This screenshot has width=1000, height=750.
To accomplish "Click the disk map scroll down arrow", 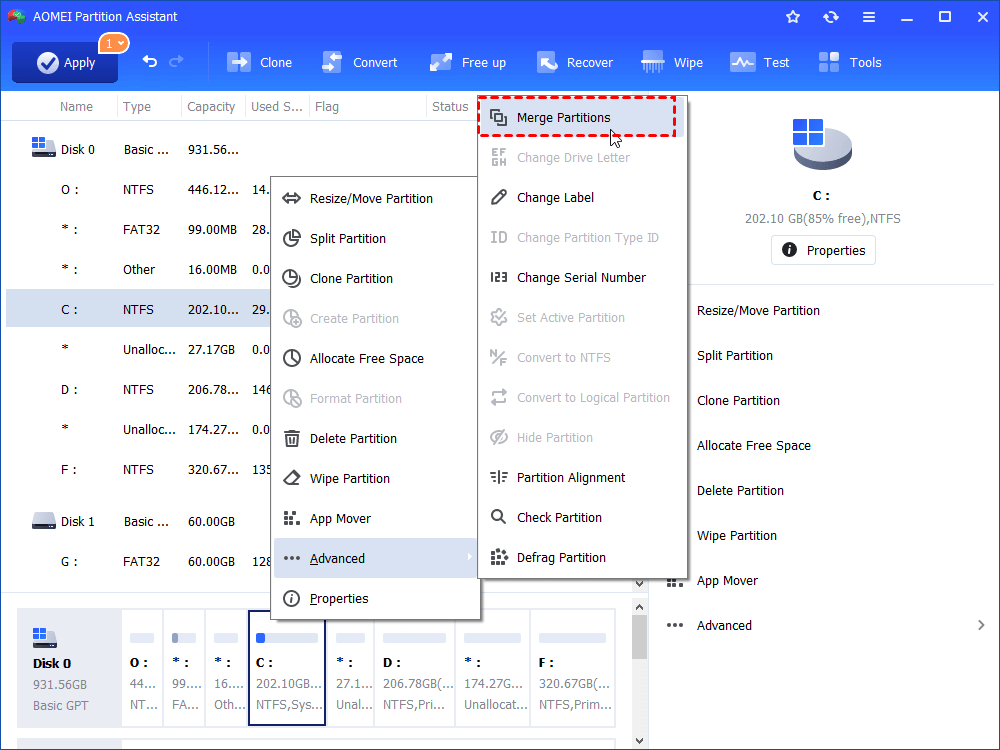I will pos(639,740).
